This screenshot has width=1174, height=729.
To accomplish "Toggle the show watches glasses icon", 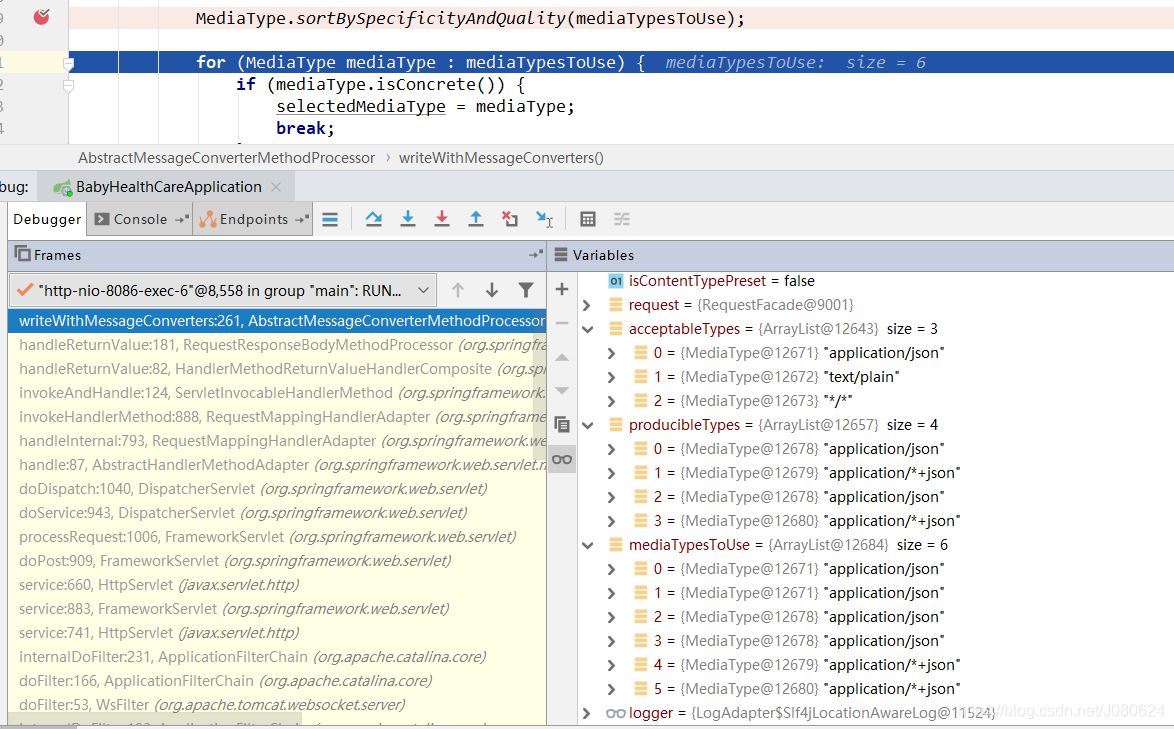I will (x=562, y=459).
